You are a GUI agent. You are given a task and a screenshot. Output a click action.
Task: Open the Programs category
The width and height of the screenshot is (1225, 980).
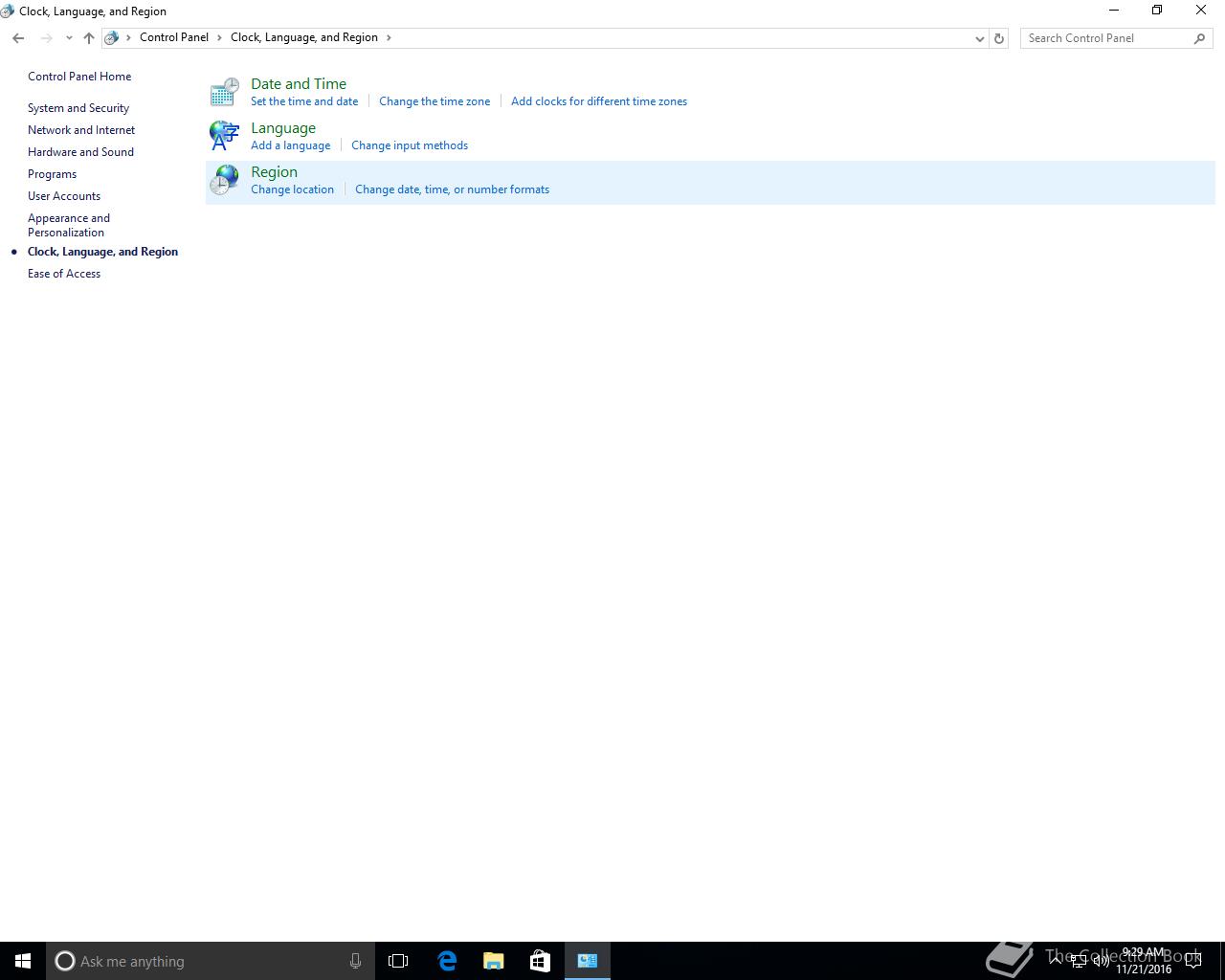tap(52, 174)
